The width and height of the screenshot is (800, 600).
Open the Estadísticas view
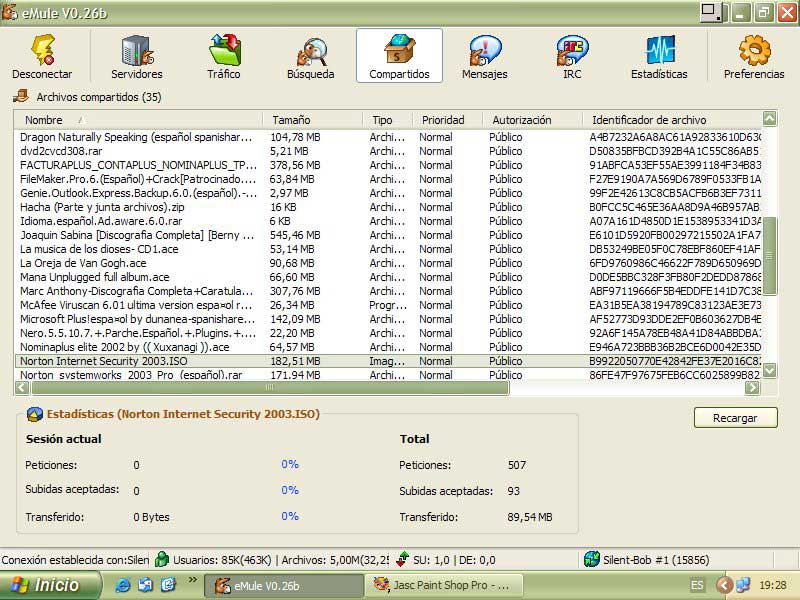pos(659,56)
